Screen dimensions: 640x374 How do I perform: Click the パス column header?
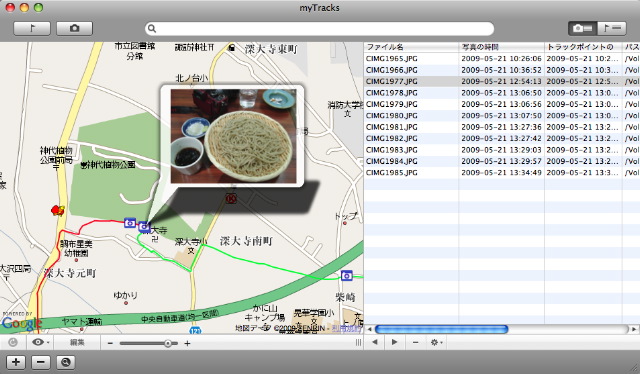(631, 47)
